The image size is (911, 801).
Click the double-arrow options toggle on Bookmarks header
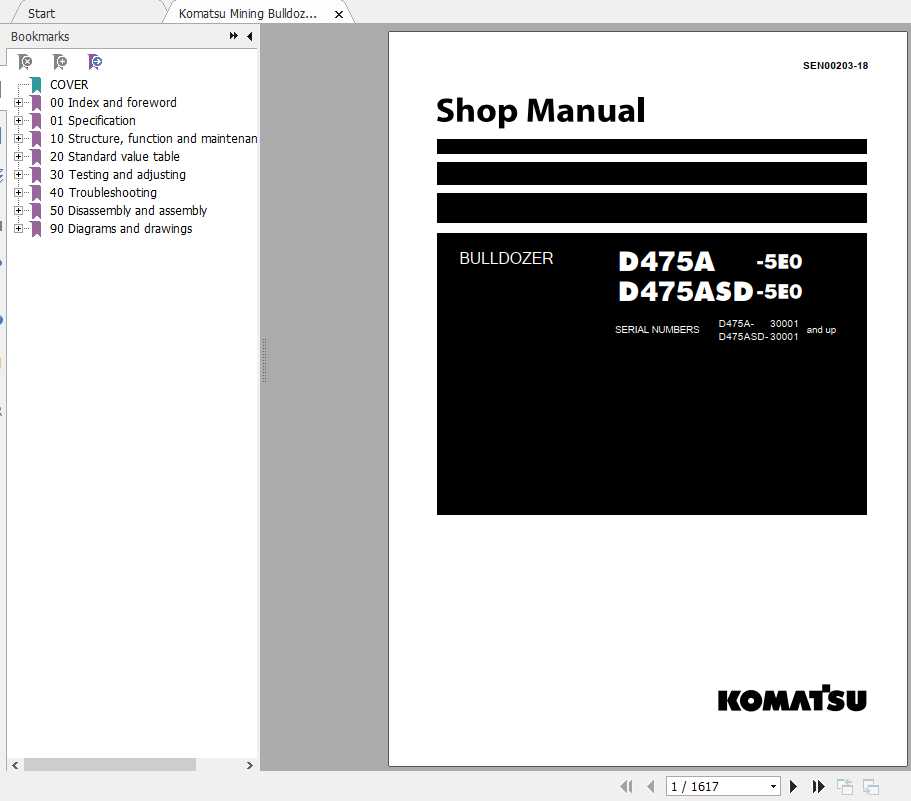[x=231, y=36]
